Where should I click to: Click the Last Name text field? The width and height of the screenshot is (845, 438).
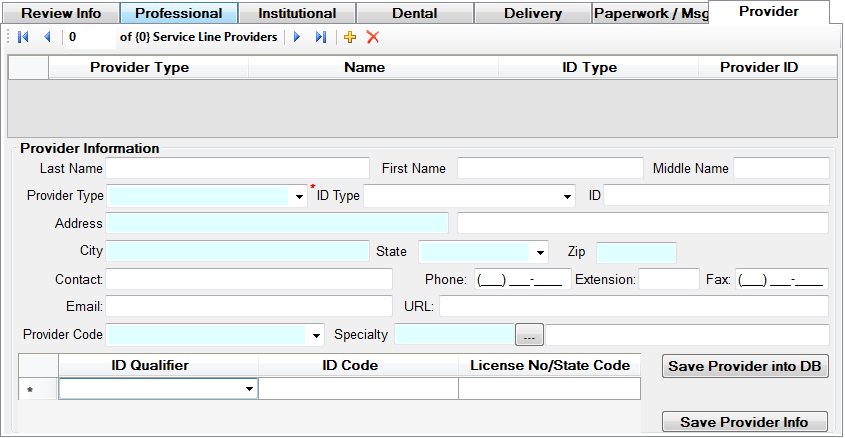coord(237,168)
